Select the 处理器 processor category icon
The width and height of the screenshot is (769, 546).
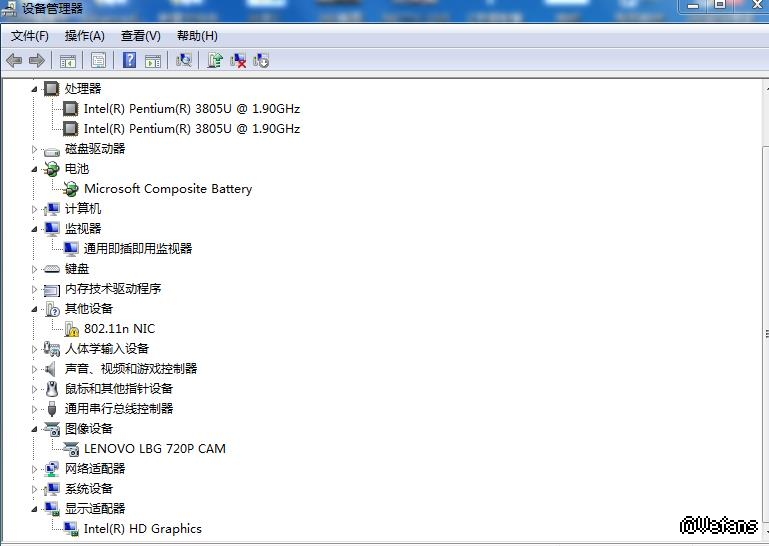(51, 89)
